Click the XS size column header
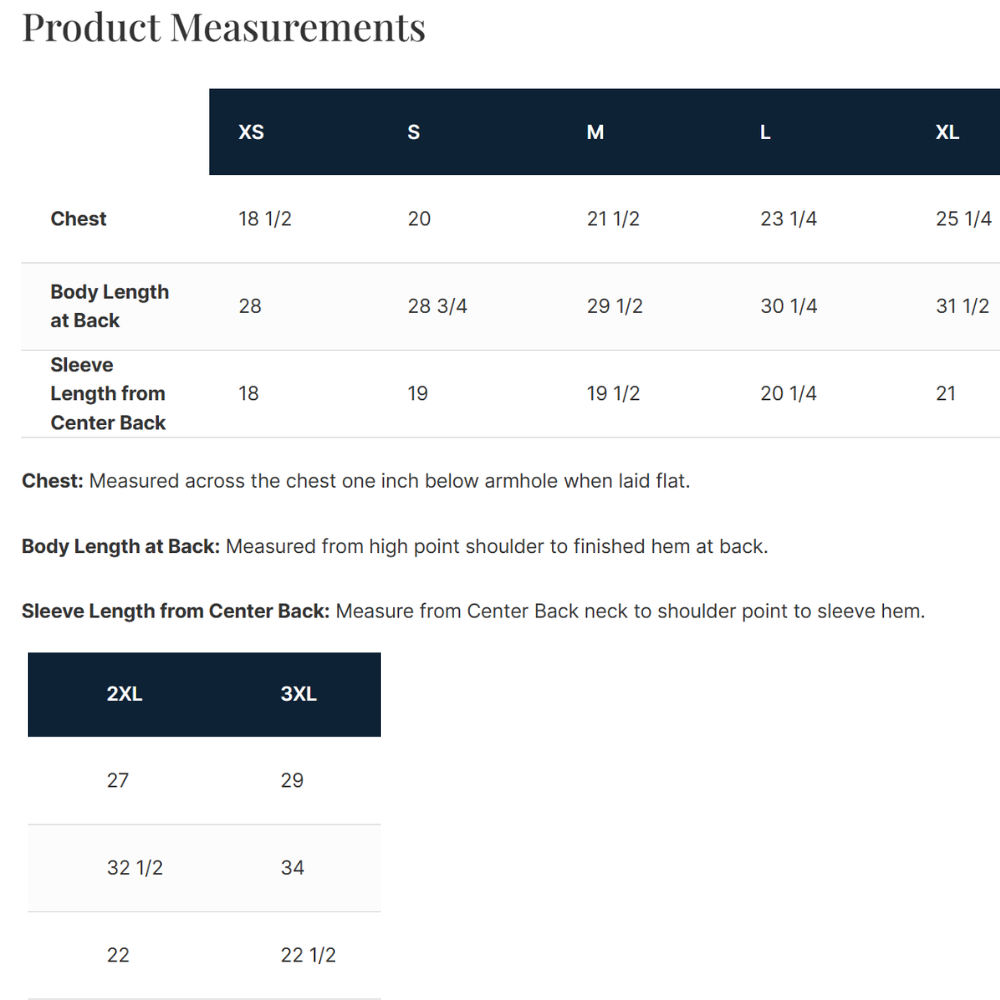 (x=251, y=132)
